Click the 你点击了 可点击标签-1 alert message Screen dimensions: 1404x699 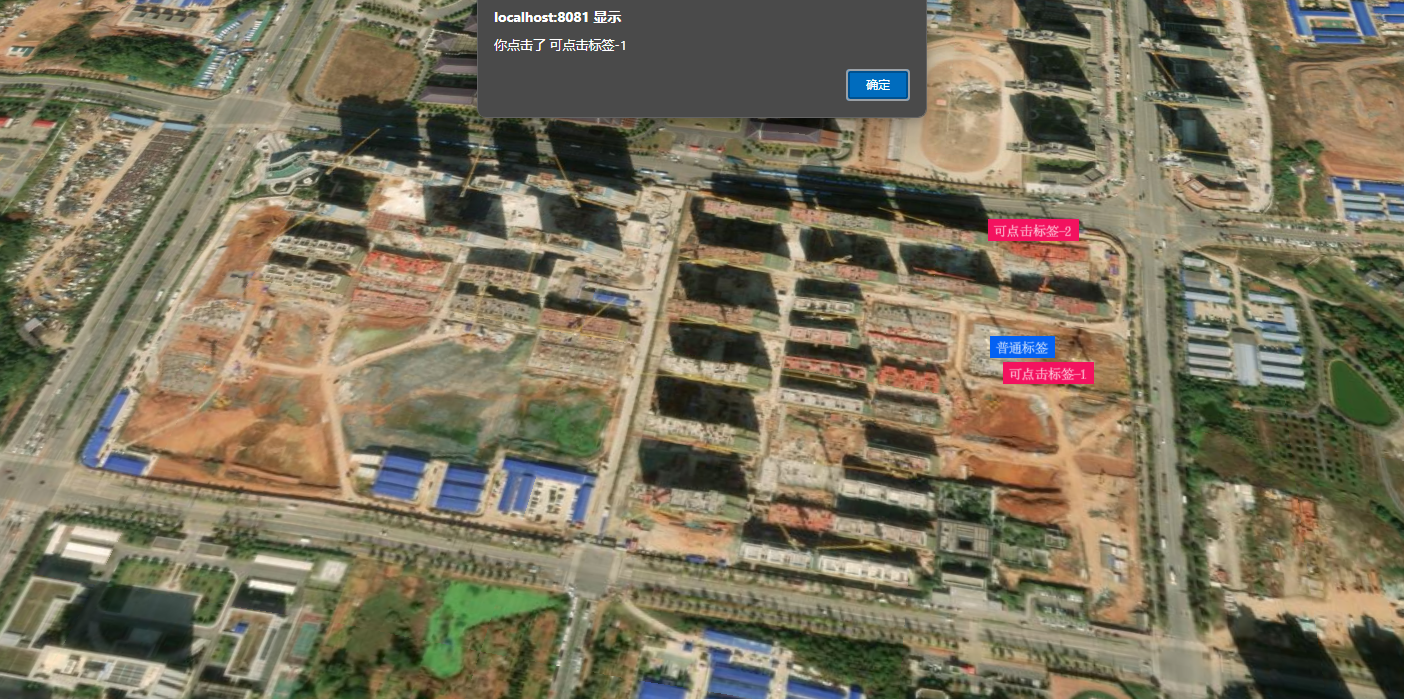(560, 45)
